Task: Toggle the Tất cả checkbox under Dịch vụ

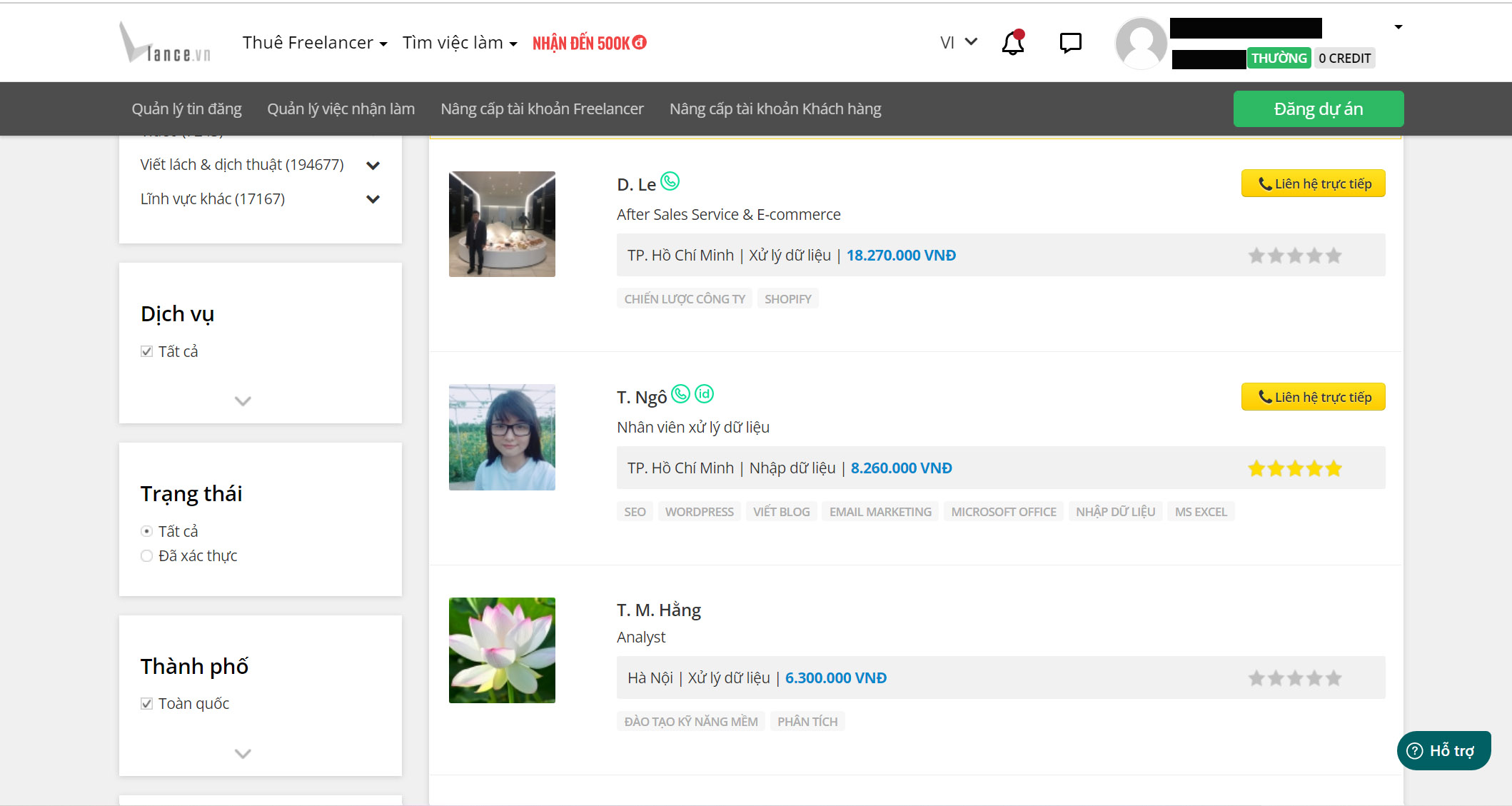Action: tap(147, 351)
